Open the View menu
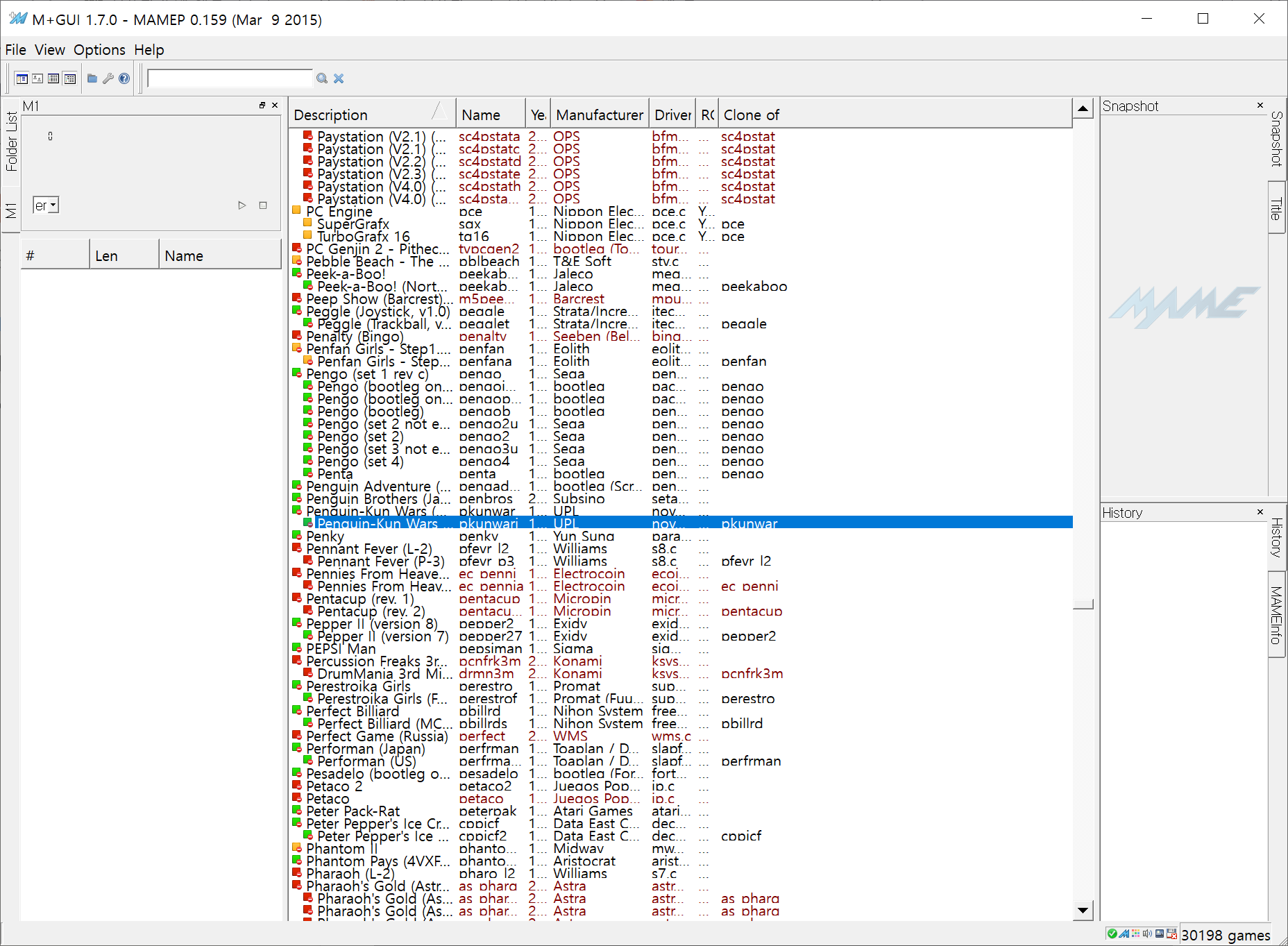Image resolution: width=1288 pixels, height=946 pixels. coord(50,50)
